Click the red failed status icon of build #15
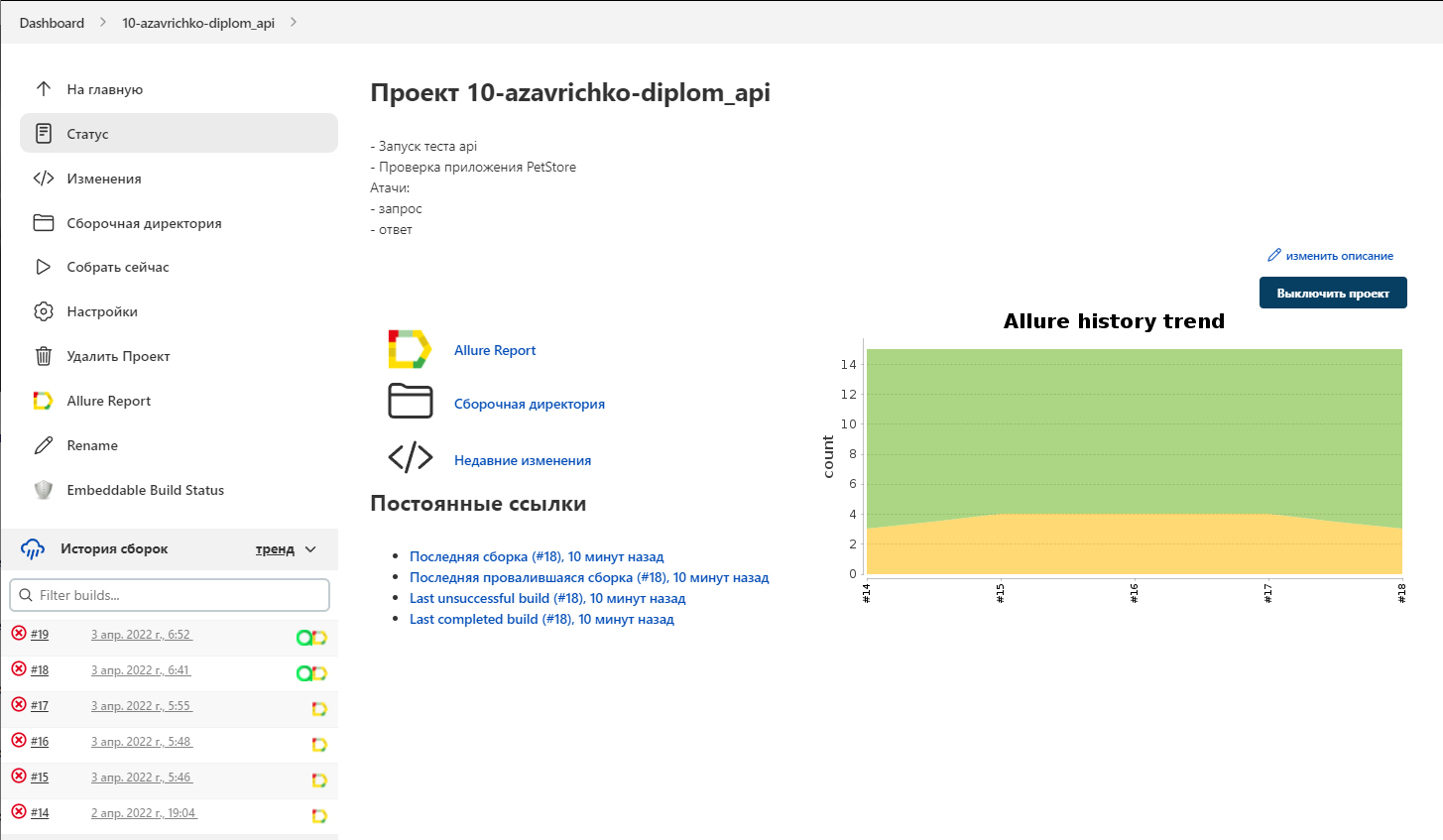Viewport: 1443px width, 840px height. click(x=19, y=776)
